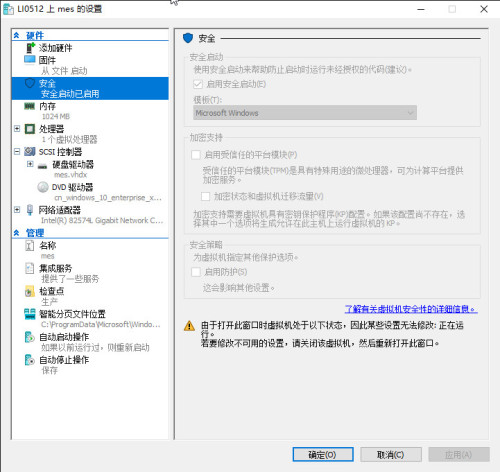Image resolution: width=500 pixels, height=472 pixels.
Task: Click the Automatic Stop Action (自动停止操作) icon
Action: 30,360
